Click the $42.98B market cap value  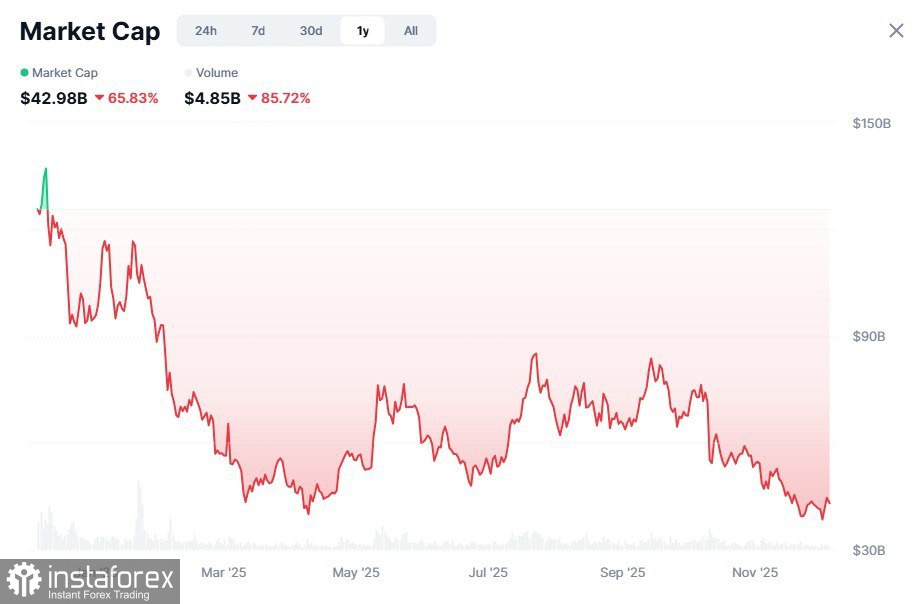(x=54, y=98)
